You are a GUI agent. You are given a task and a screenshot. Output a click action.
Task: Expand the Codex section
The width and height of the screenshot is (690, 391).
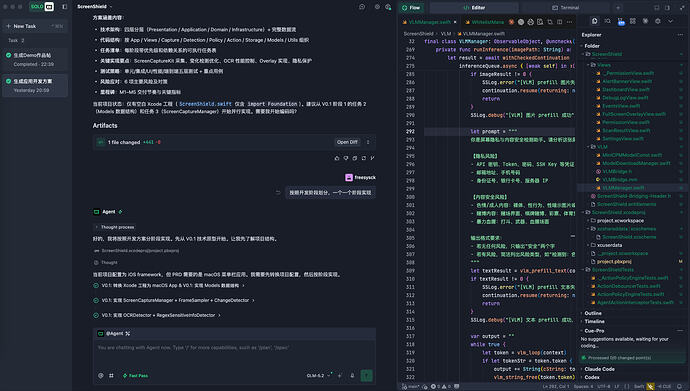[591, 377]
